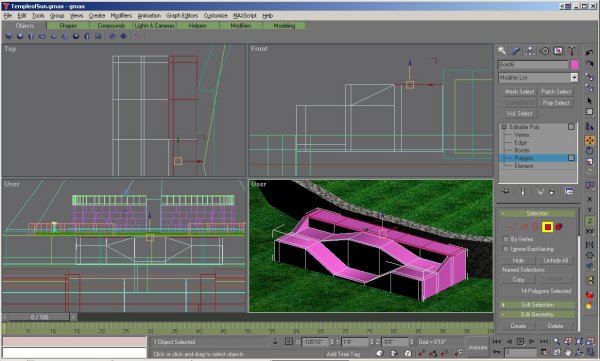Open the Utilities hammer panel icon
This screenshot has width=600, height=361.
pyautogui.click(x=572, y=51)
